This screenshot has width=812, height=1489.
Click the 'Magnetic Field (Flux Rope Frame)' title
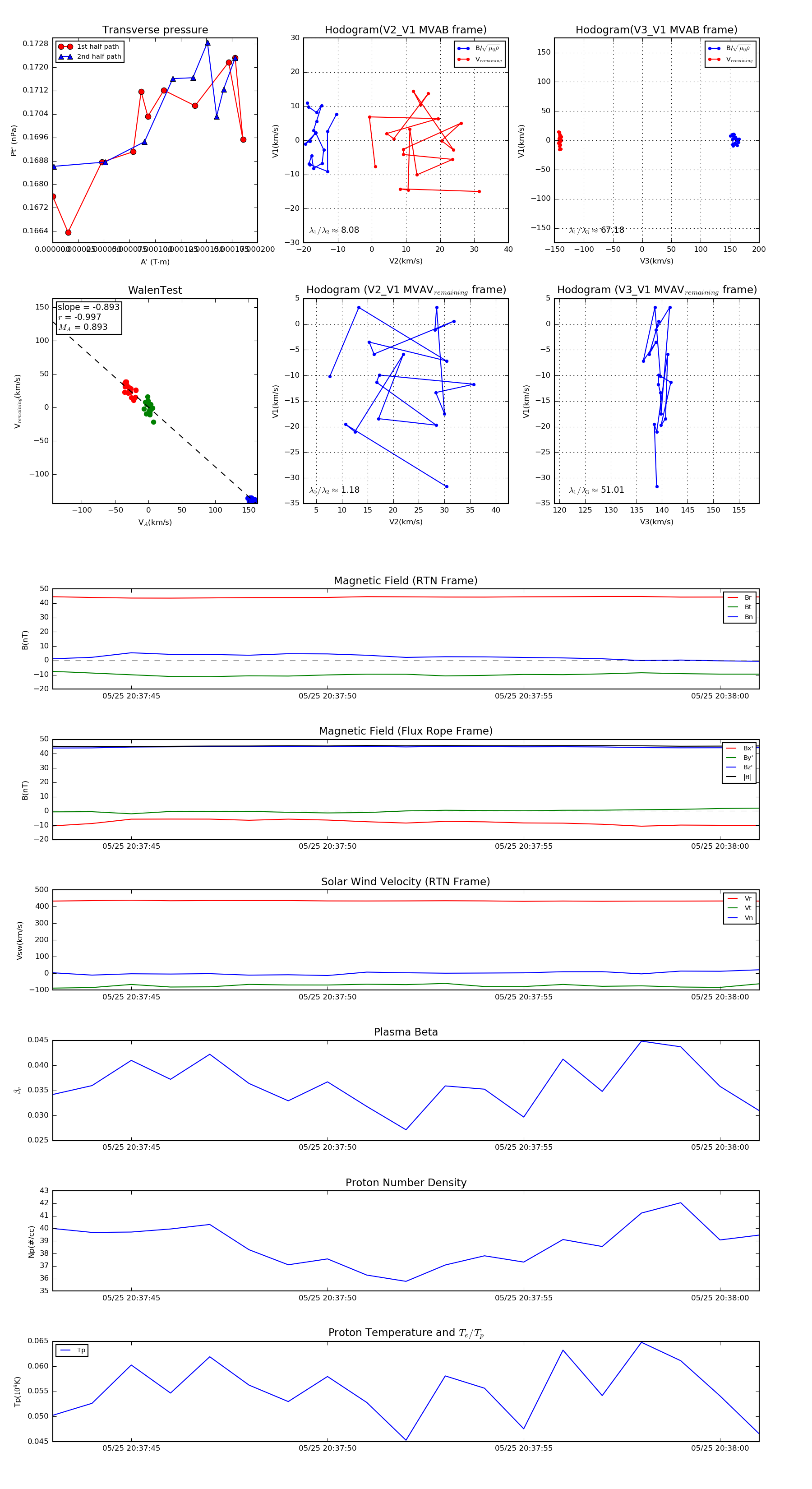[x=406, y=731]
